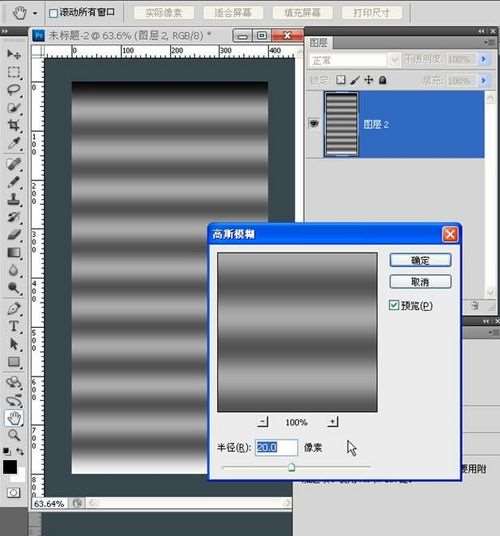The height and width of the screenshot is (536, 500).
Task: Select the Eyedropper tool
Action: (14, 144)
